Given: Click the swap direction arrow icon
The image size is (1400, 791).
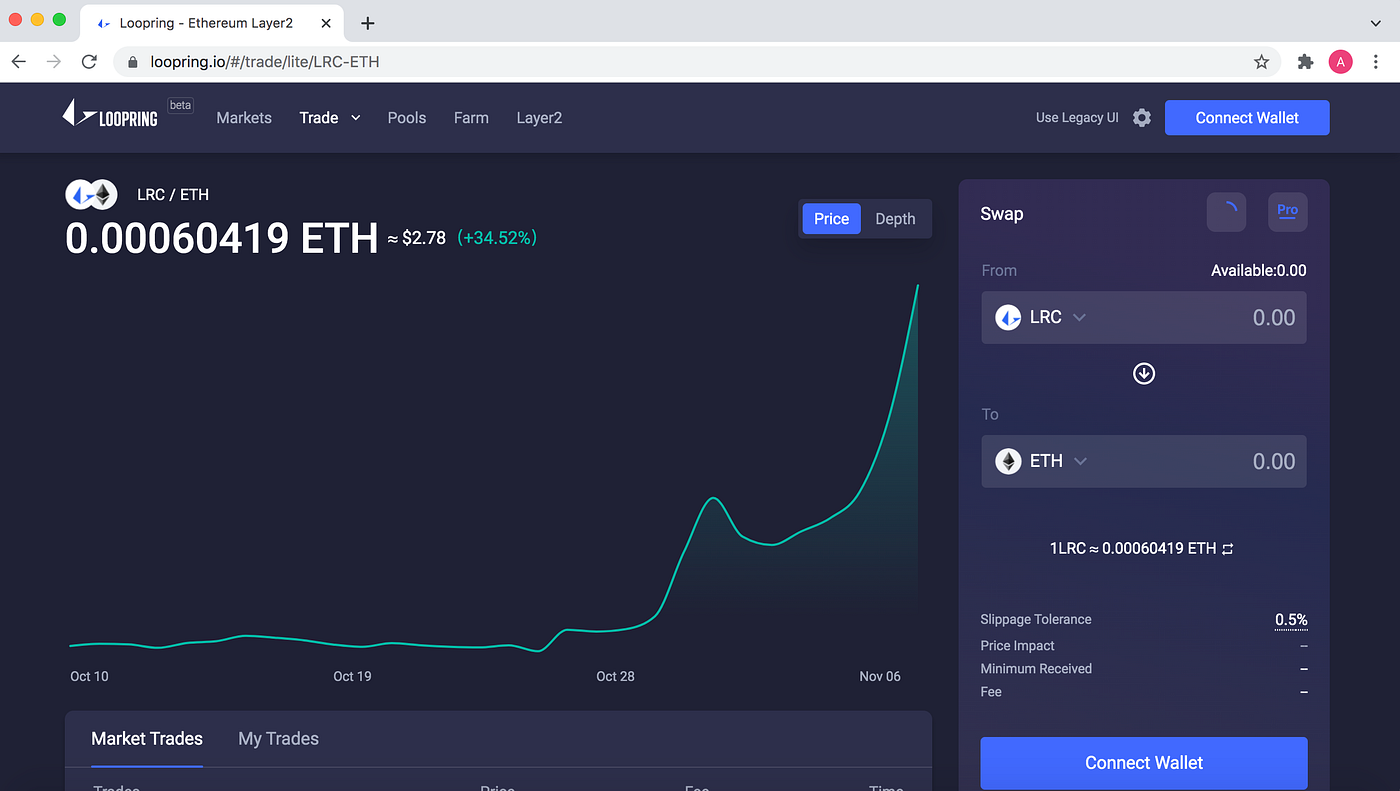Looking at the screenshot, I should point(1144,373).
